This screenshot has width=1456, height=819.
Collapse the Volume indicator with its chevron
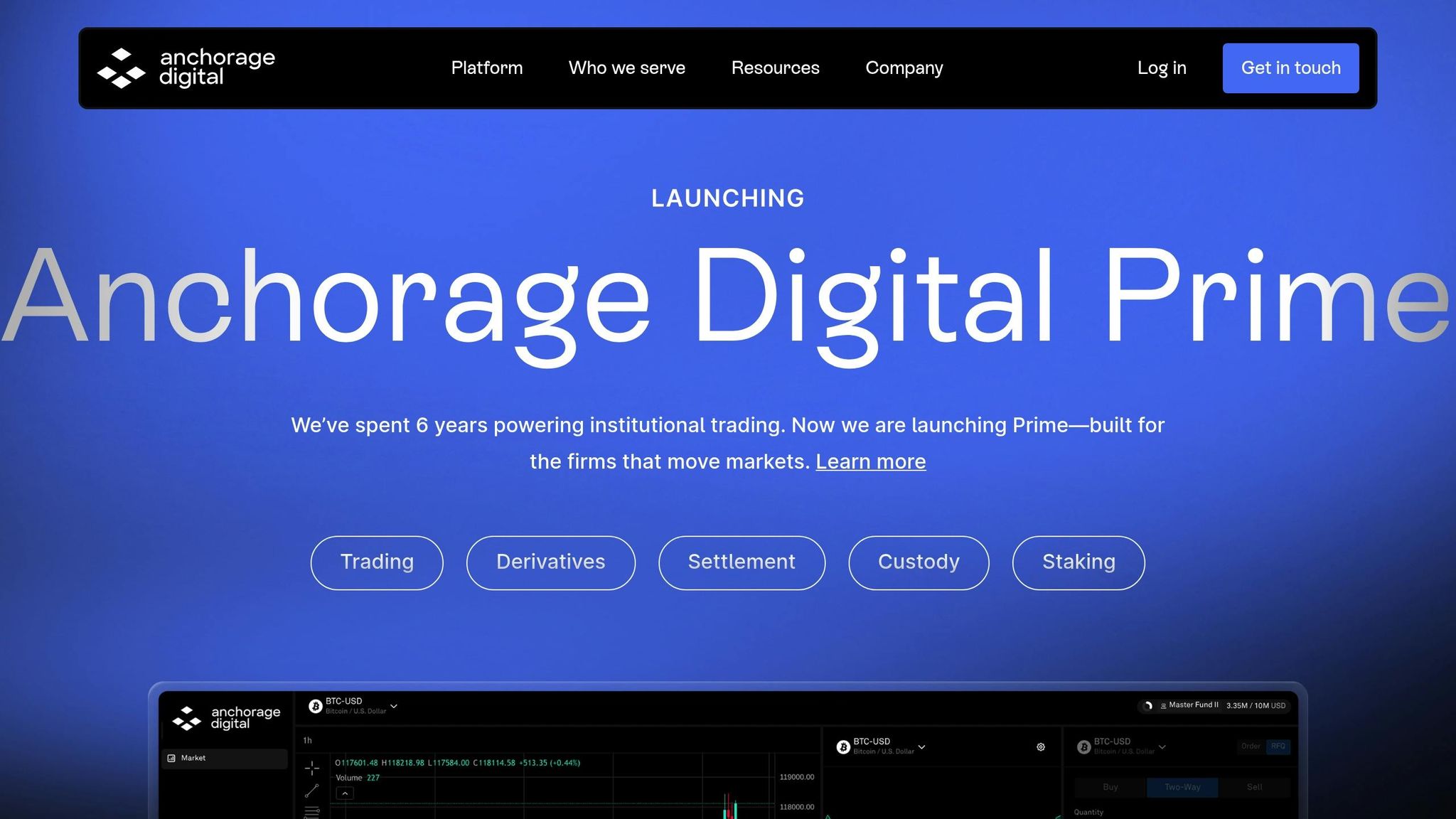point(345,793)
